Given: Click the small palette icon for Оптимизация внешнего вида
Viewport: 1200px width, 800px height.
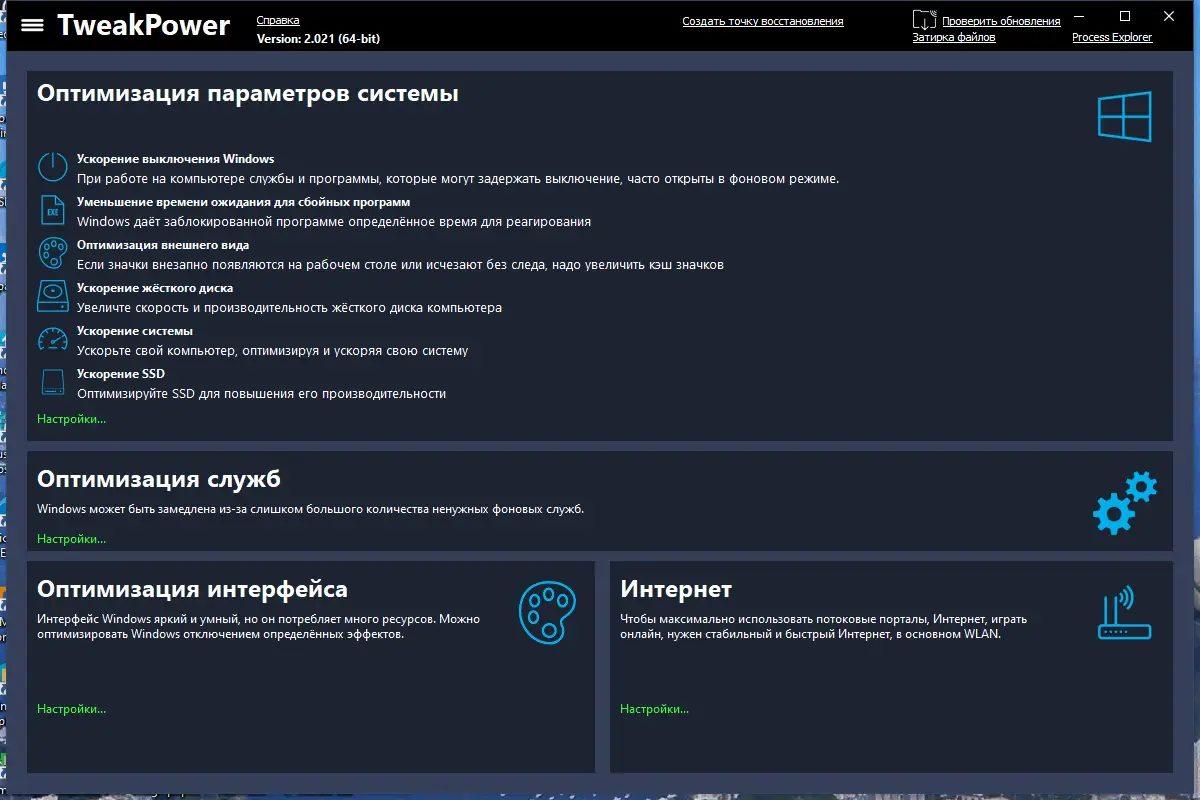Looking at the screenshot, I should click(x=52, y=253).
